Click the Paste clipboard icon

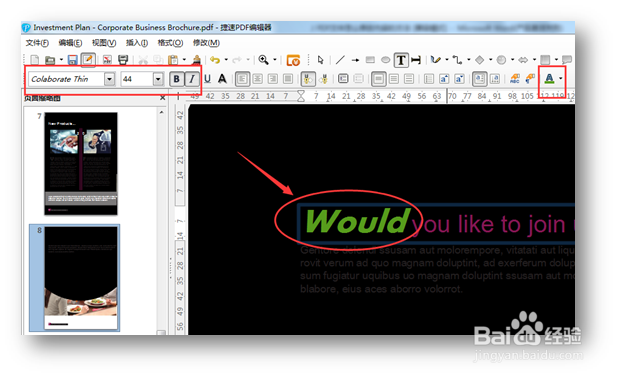(x=173, y=60)
